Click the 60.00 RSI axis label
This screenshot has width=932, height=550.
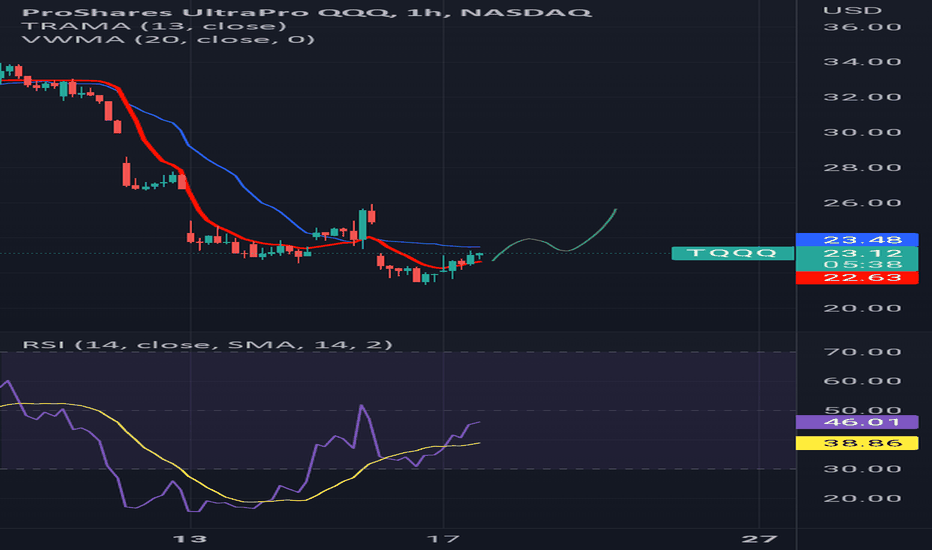click(x=862, y=381)
